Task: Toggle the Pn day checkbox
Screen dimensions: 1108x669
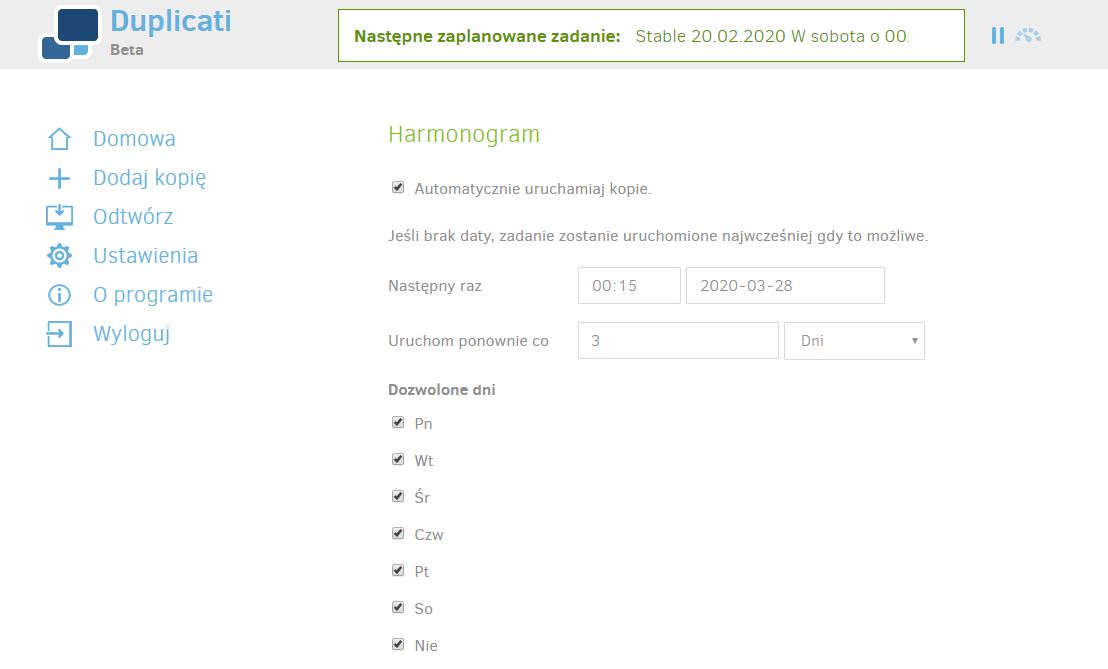Action: pos(398,422)
